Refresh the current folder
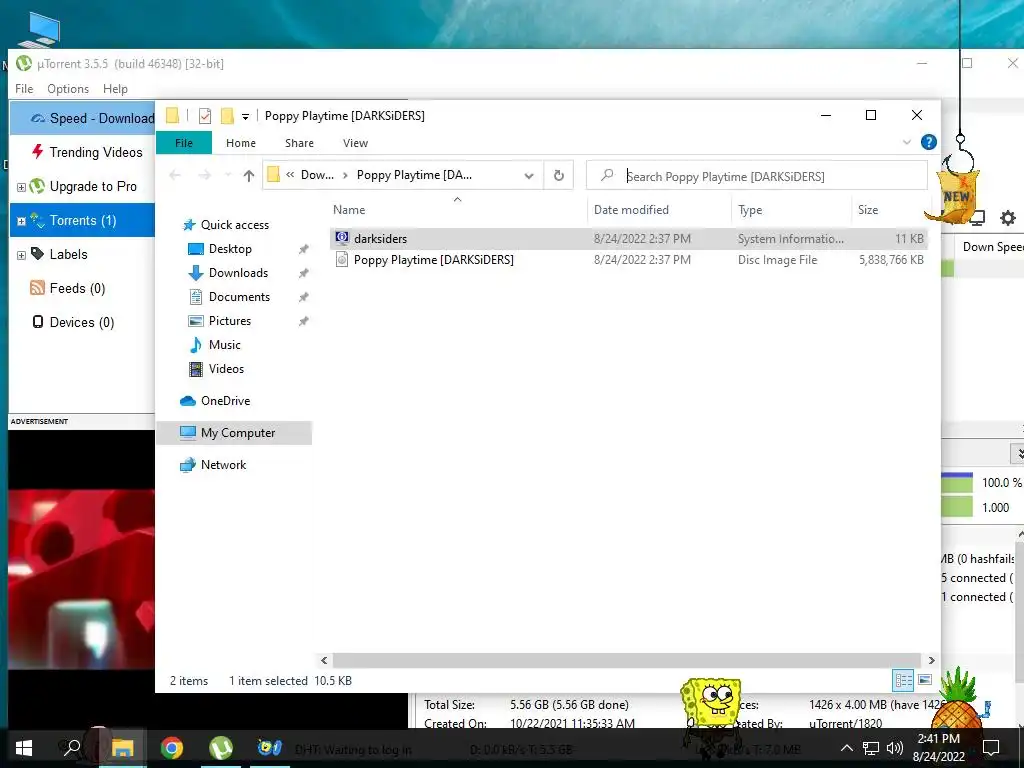 pos(558,175)
